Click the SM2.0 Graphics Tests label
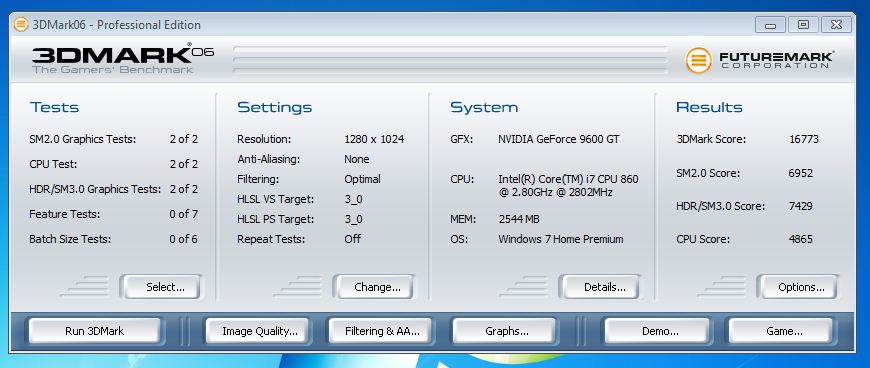The width and height of the screenshot is (870, 368). click(83, 139)
